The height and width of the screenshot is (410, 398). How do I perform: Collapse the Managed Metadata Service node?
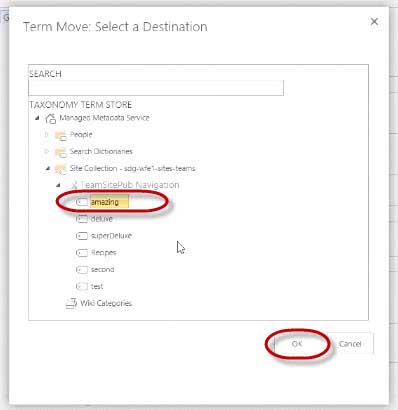point(37,118)
